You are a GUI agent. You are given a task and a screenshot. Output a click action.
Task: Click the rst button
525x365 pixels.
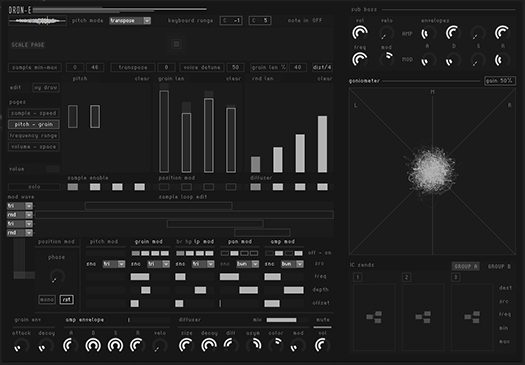[67, 299]
